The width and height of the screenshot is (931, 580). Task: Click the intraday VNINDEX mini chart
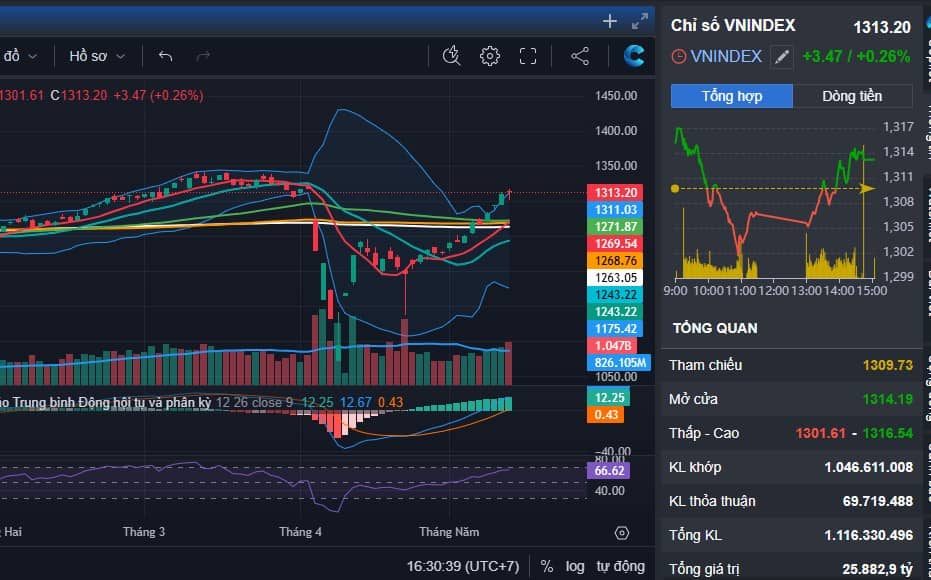pos(775,202)
